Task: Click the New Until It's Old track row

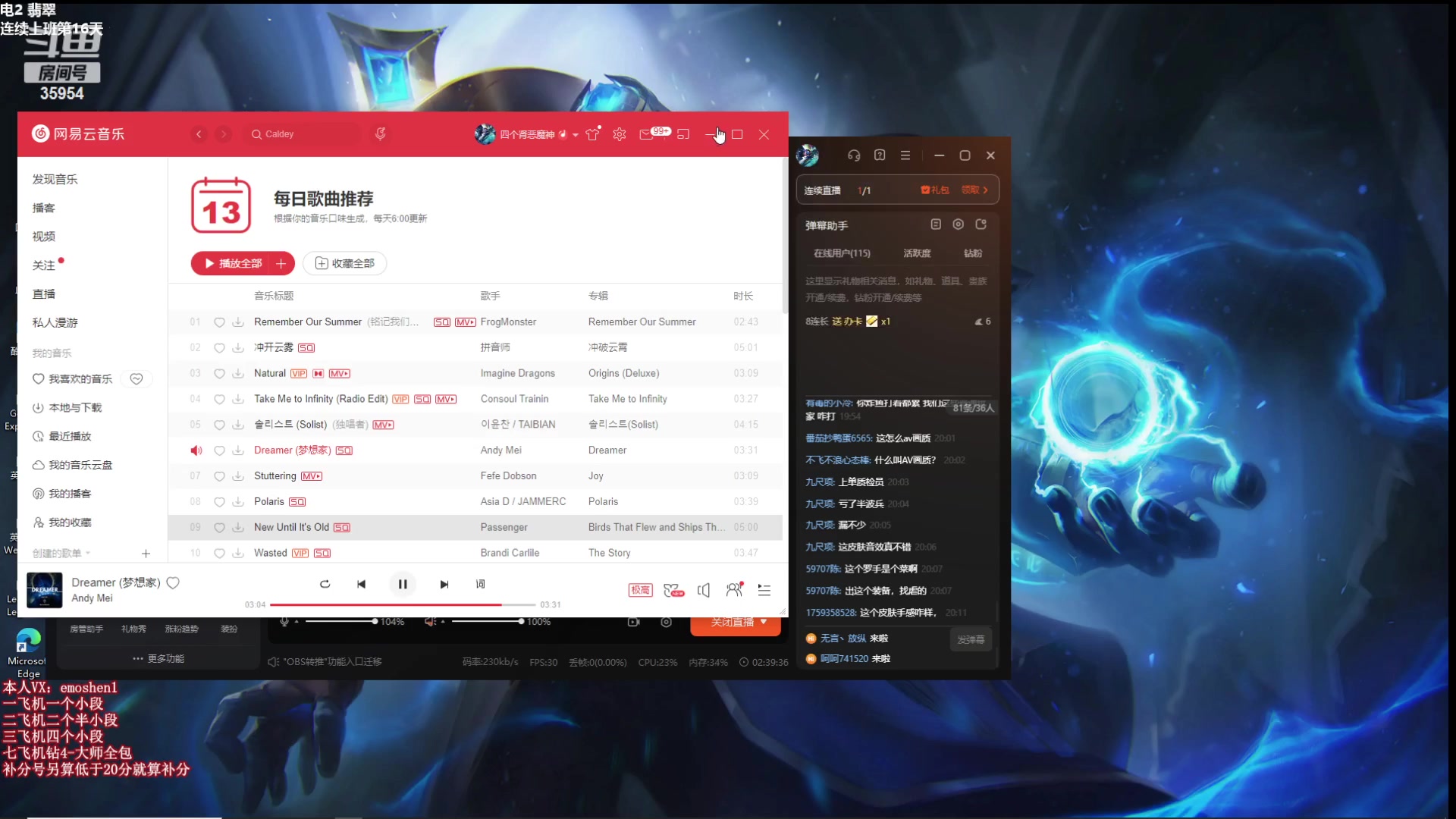Action: click(x=480, y=527)
